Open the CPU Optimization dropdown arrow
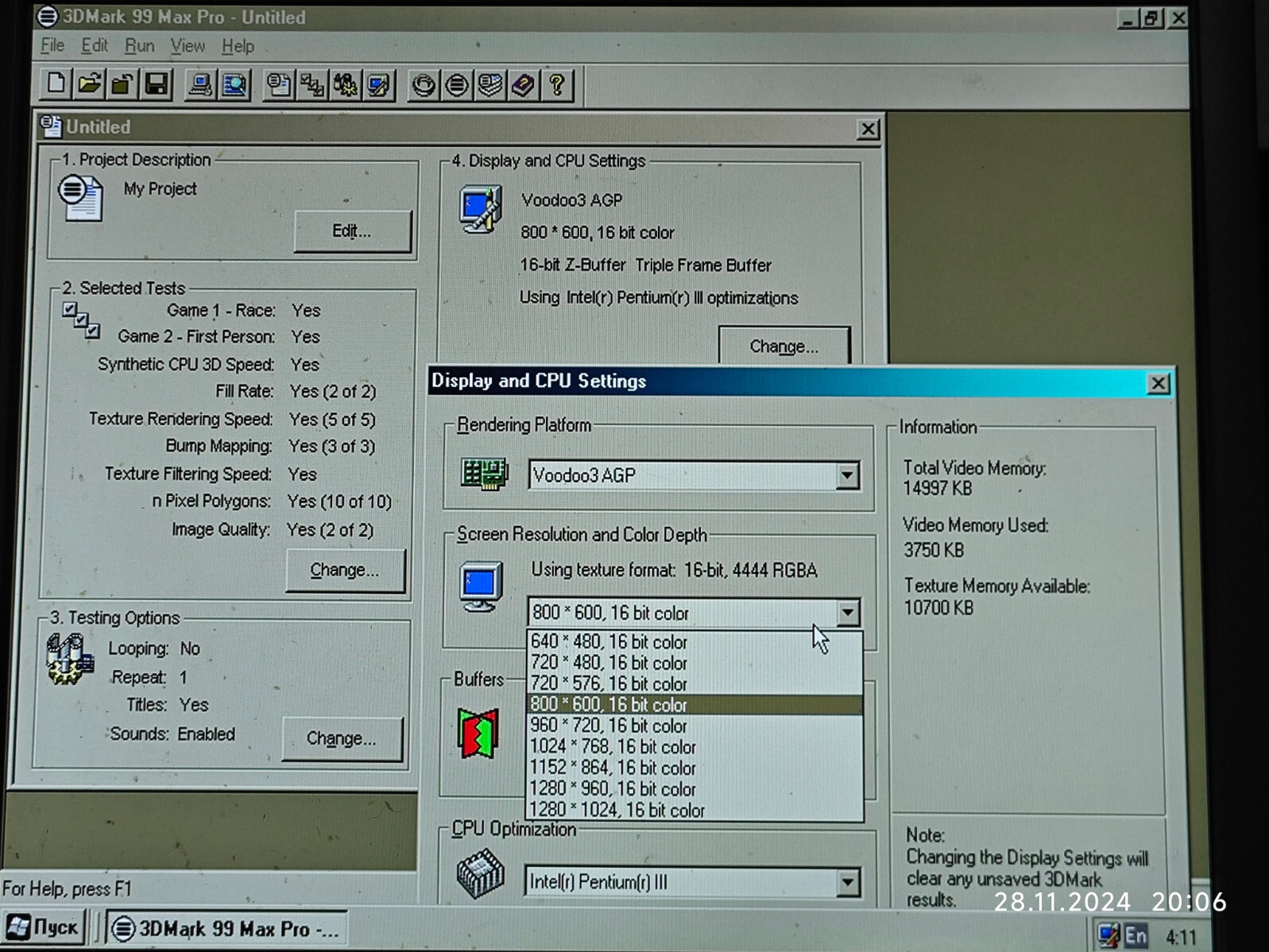 pos(847,882)
